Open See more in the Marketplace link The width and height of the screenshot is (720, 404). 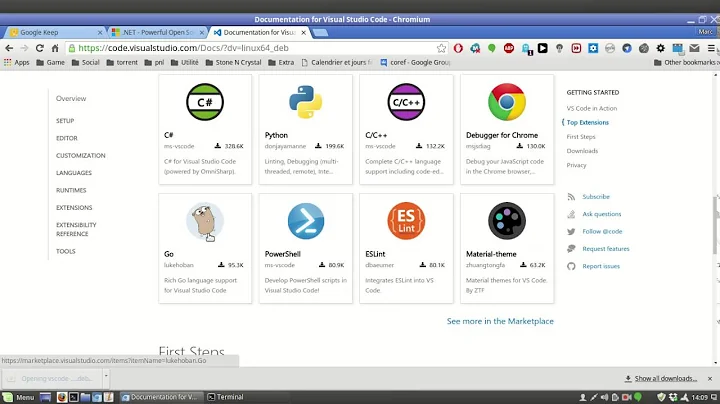500,321
